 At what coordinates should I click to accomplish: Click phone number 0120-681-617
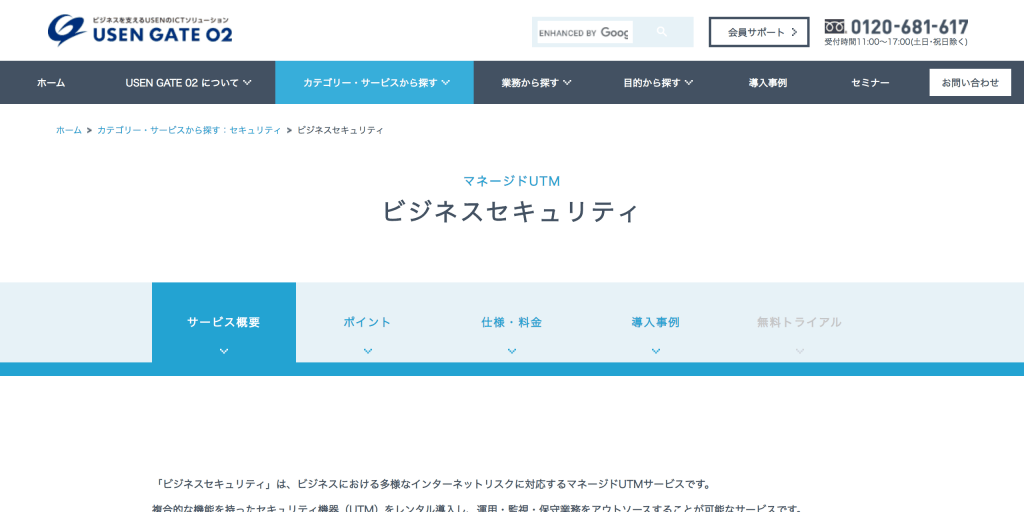[x=910, y=27]
